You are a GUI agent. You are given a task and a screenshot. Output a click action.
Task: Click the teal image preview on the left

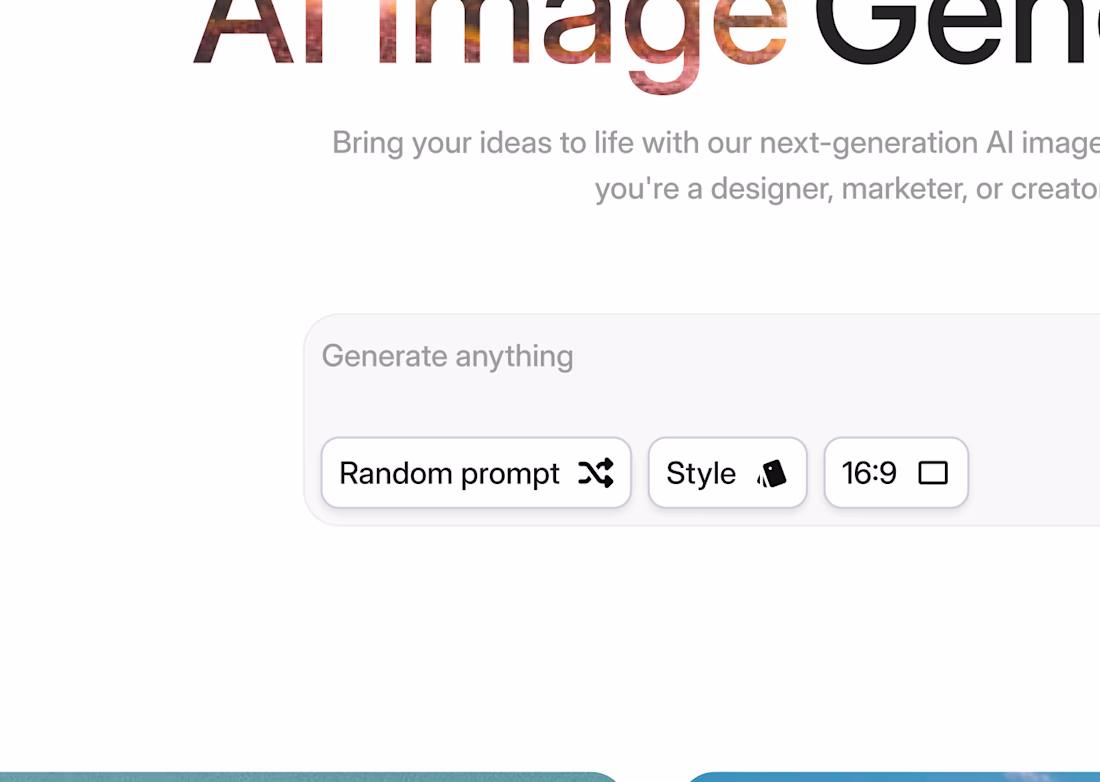tap(300, 778)
